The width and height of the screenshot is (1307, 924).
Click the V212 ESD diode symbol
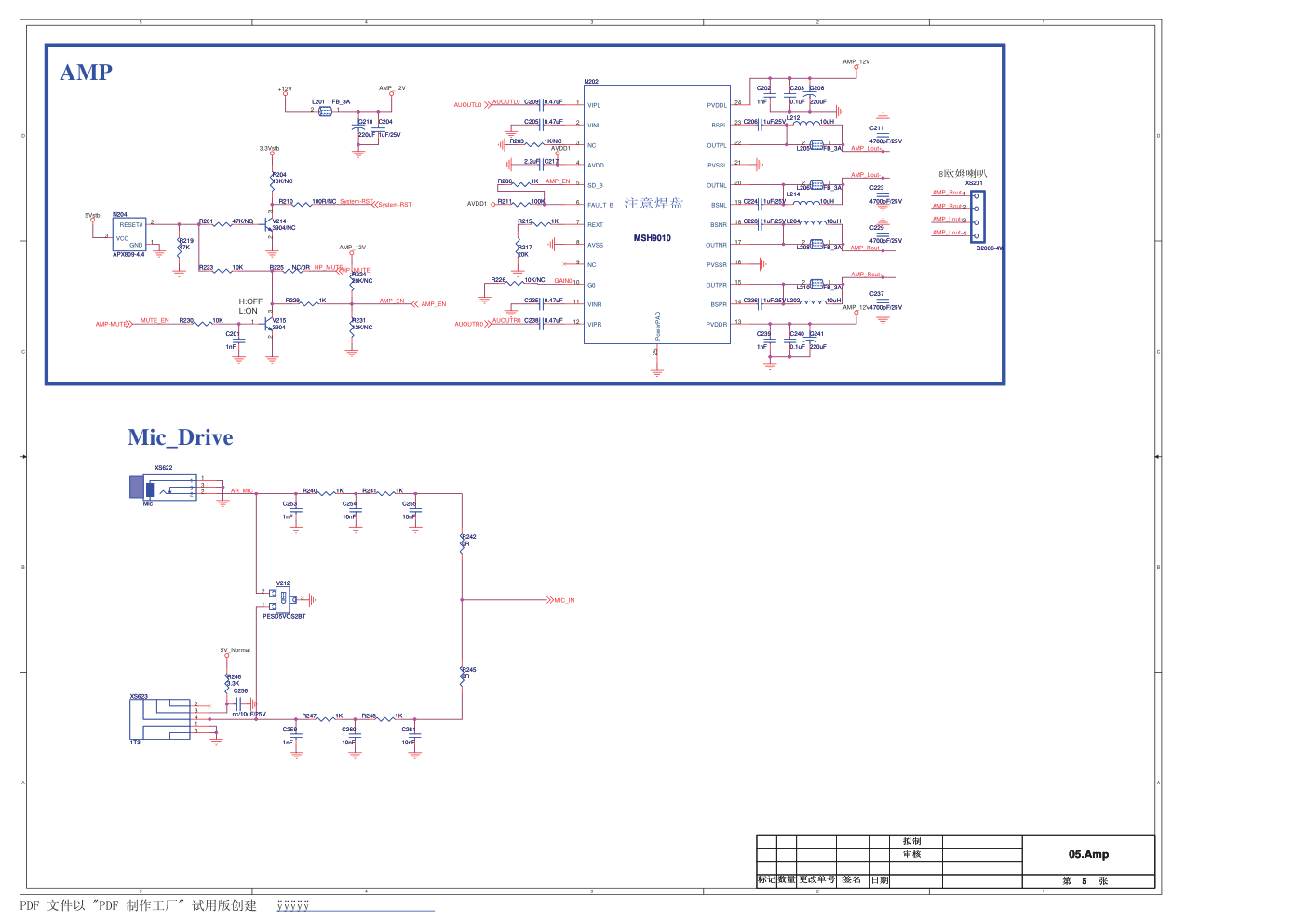[x=283, y=598]
